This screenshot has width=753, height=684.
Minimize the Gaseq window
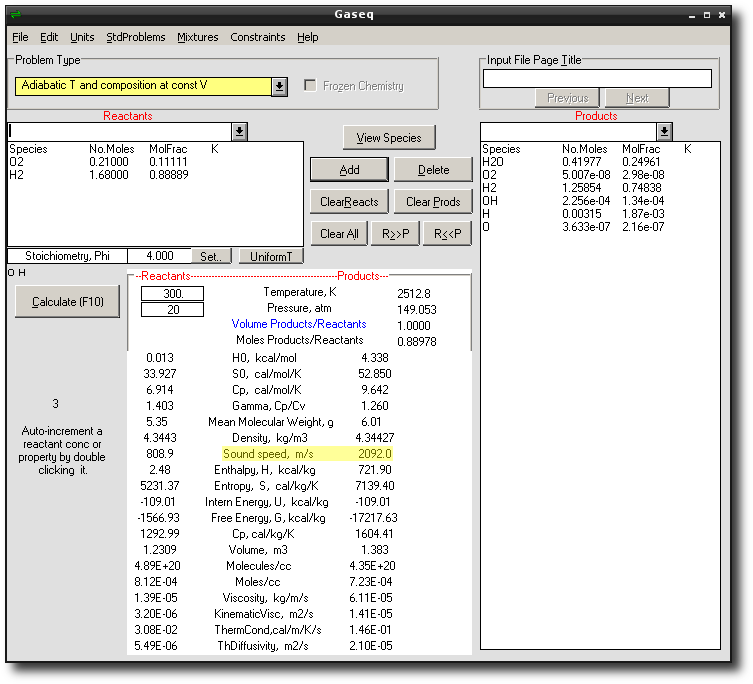tap(692, 15)
